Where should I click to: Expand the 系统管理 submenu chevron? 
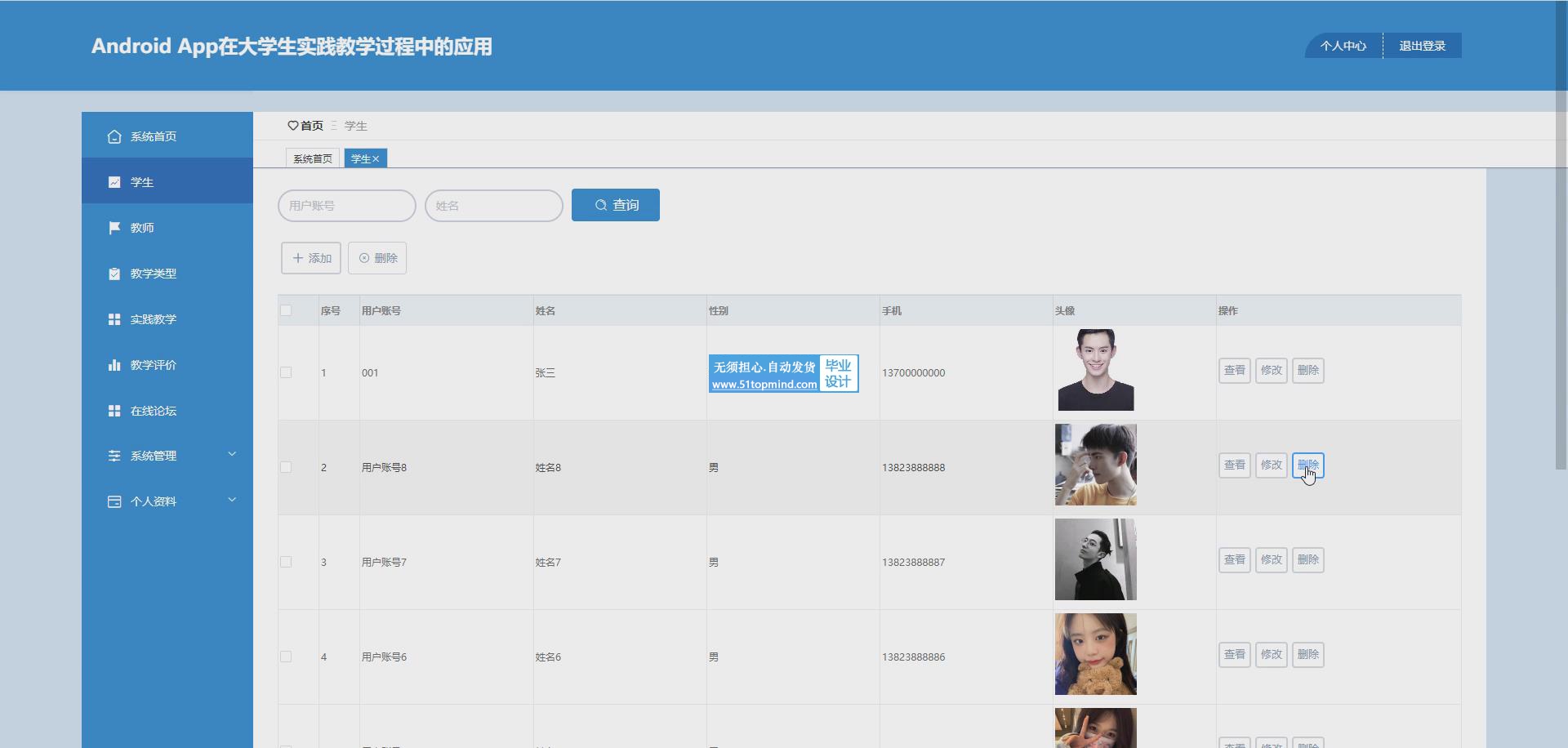pyautogui.click(x=232, y=454)
